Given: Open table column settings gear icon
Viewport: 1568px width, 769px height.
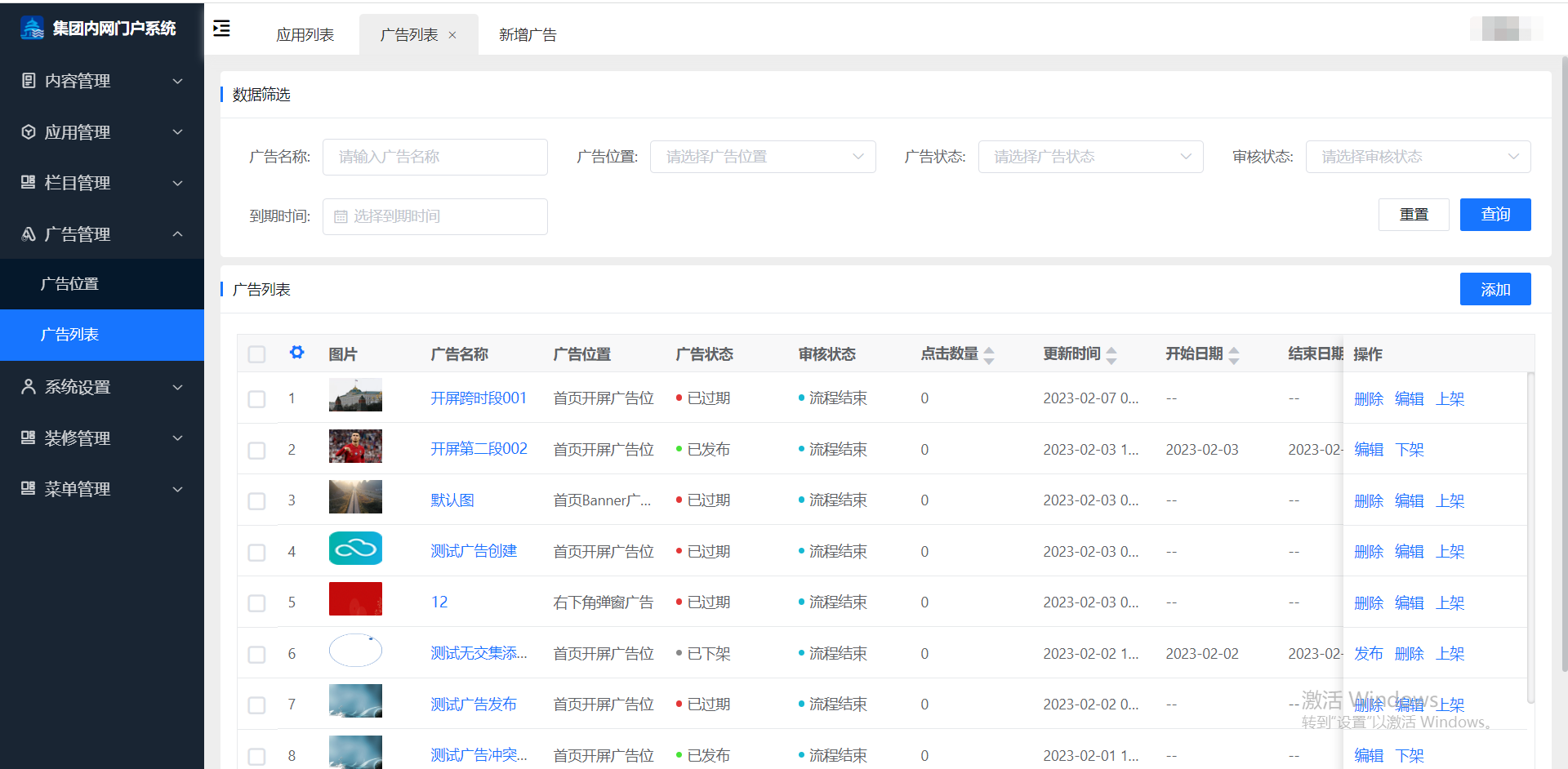Looking at the screenshot, I should tap(296, 353).
